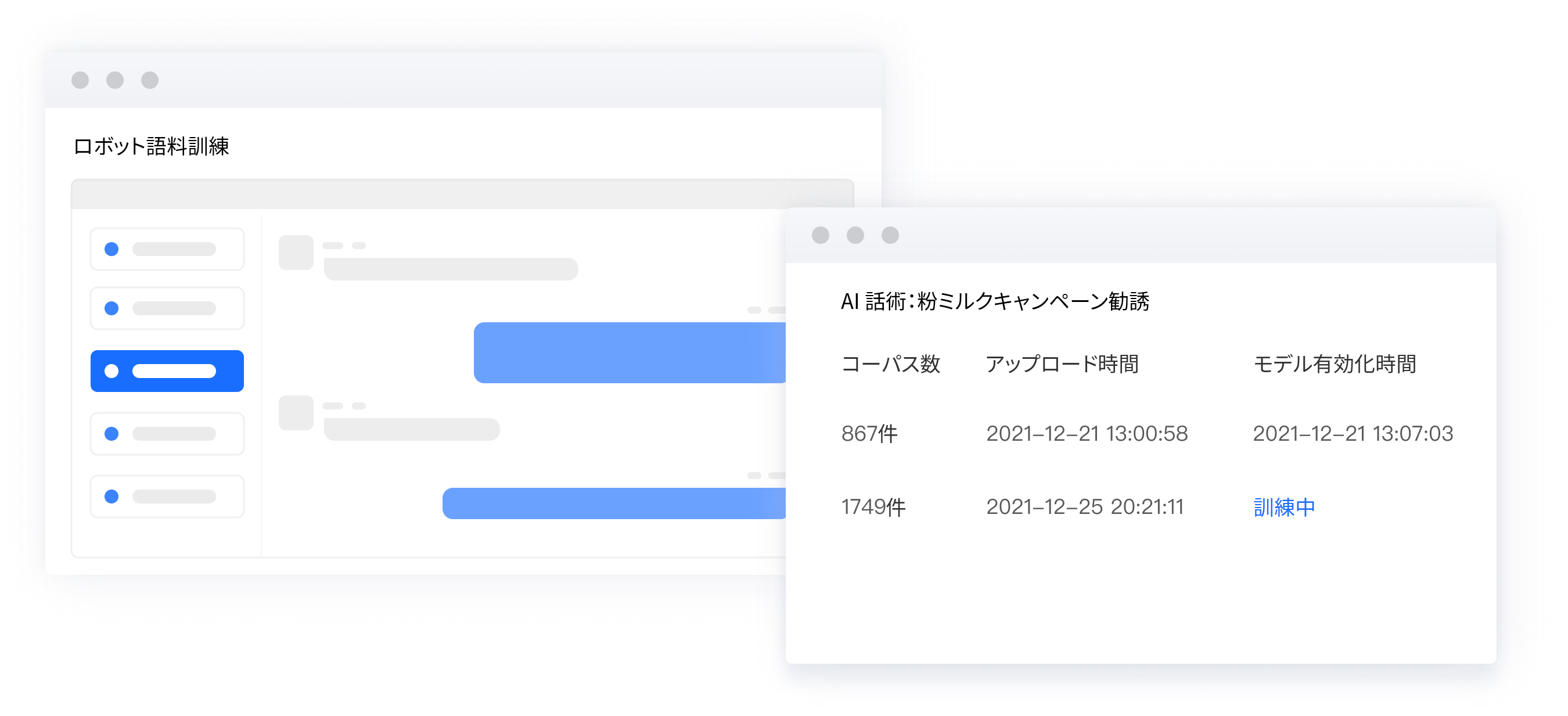Click the アップロード時間 column header
The width and height of the screenshot is (1568, 716).
pos(1062,364)
